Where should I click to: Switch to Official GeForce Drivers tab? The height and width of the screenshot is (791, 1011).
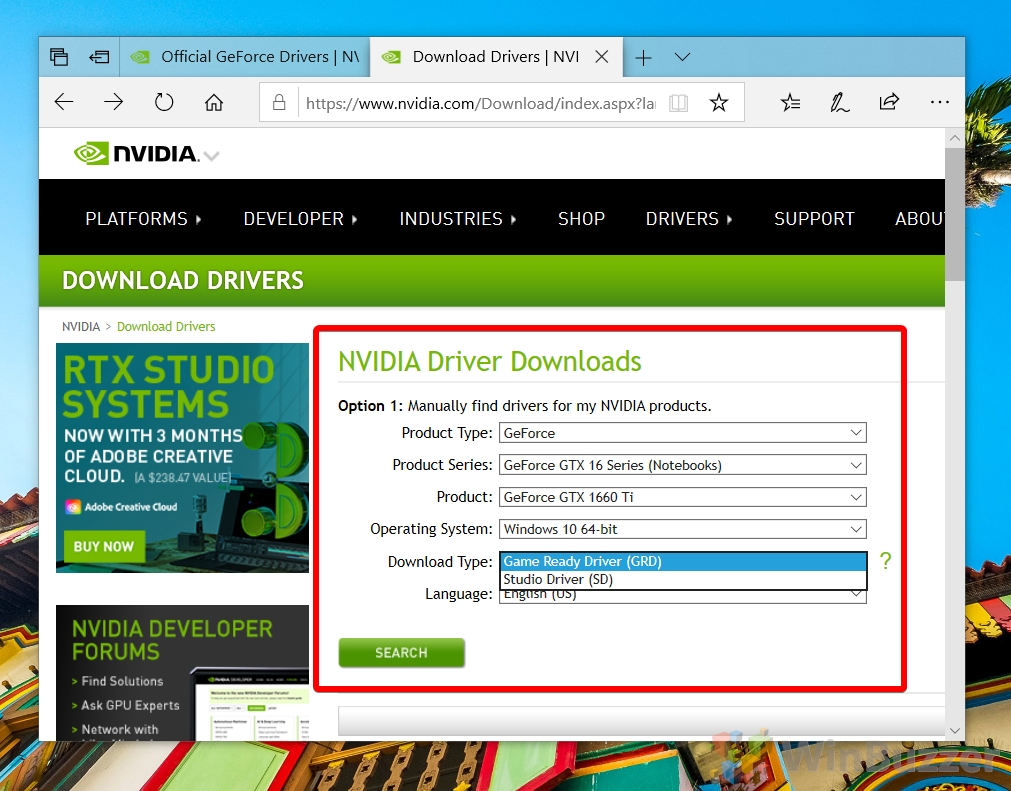(245, 57)
